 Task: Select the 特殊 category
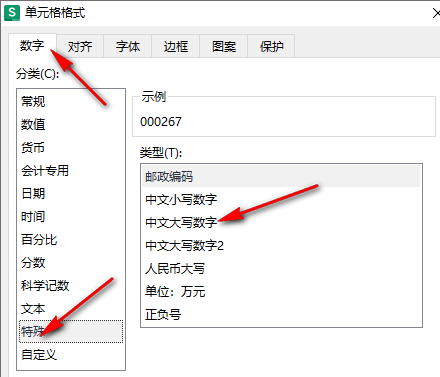point(71,332)
